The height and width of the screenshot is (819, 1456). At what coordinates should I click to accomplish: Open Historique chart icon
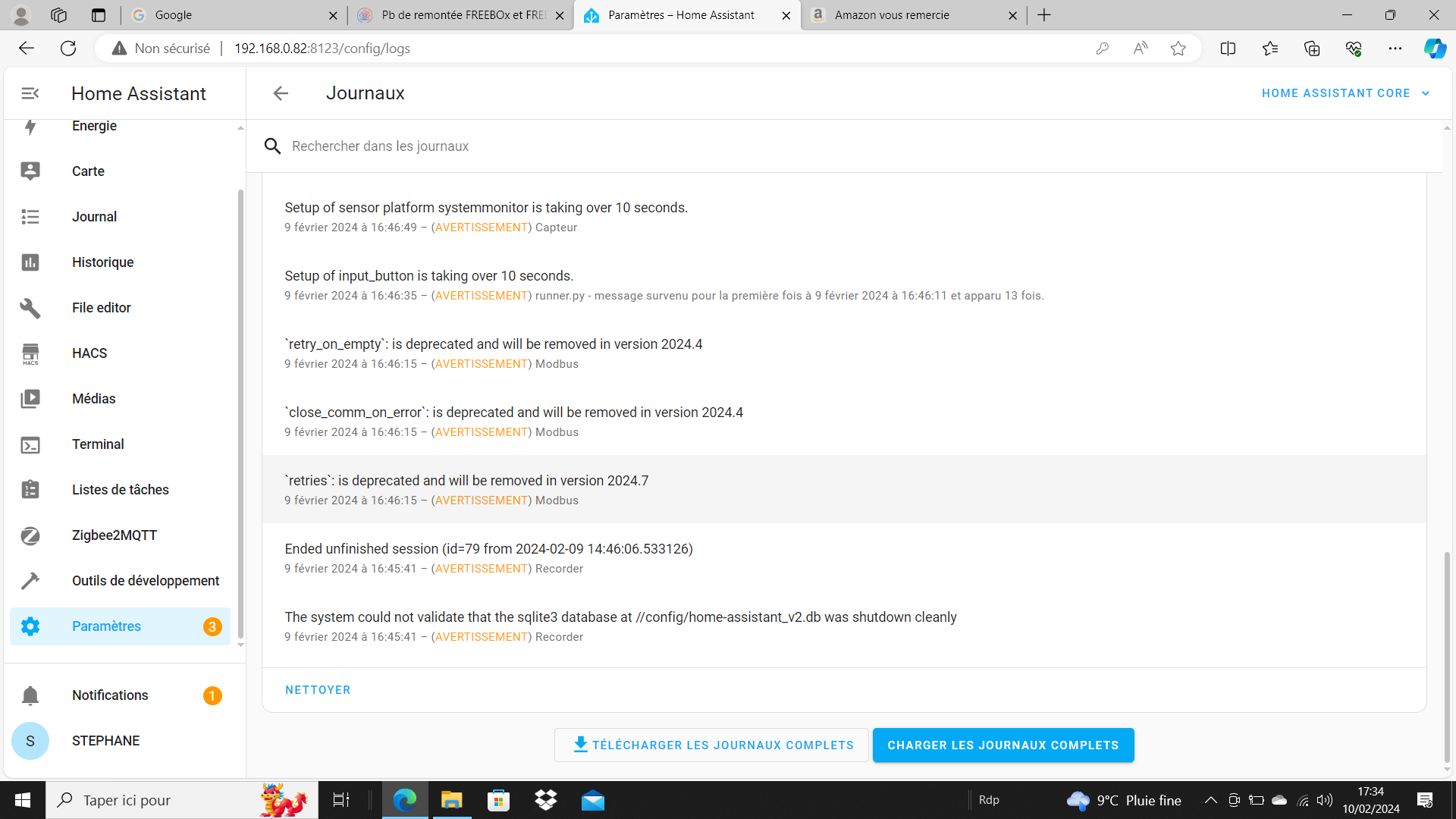click(30, 262)
